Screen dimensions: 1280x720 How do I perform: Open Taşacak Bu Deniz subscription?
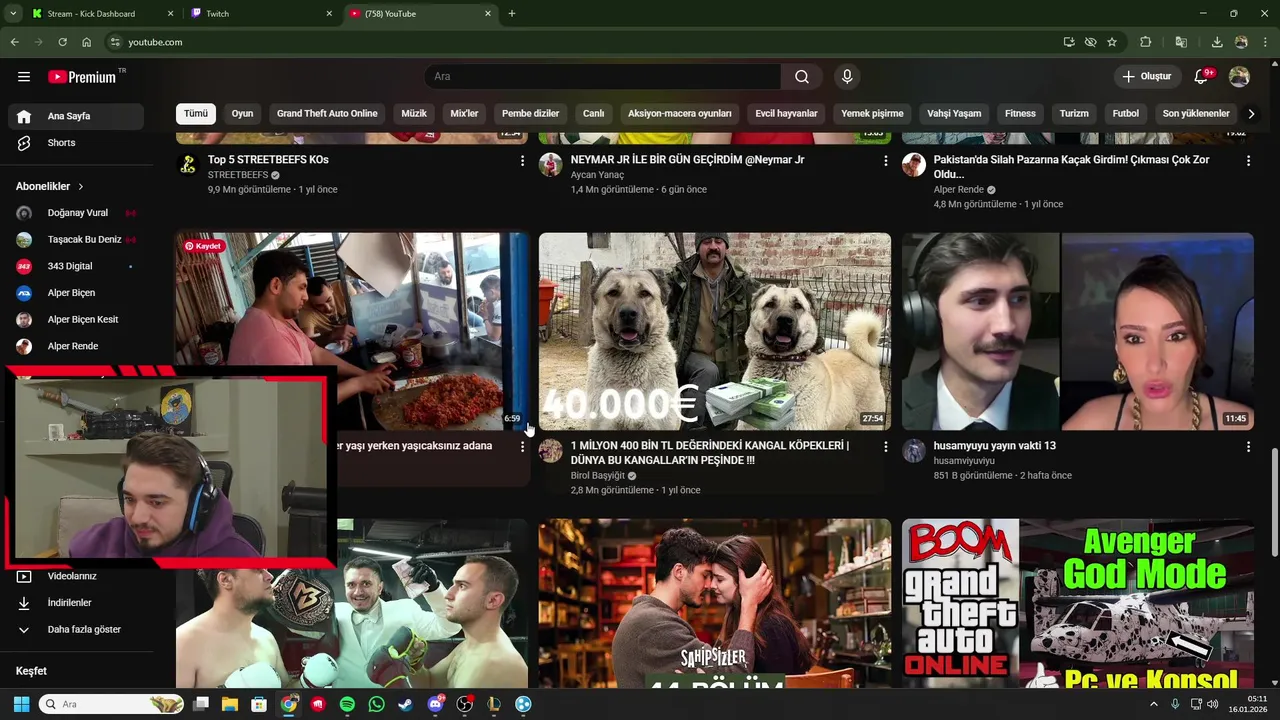click(76, 240)
